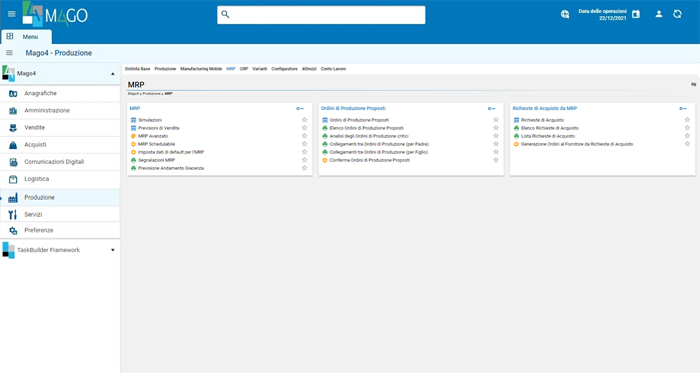Switch to the Attrezzi tab
Image resolution: width=700 pixels, height=373 pixels.
click(x=309, y=69)
